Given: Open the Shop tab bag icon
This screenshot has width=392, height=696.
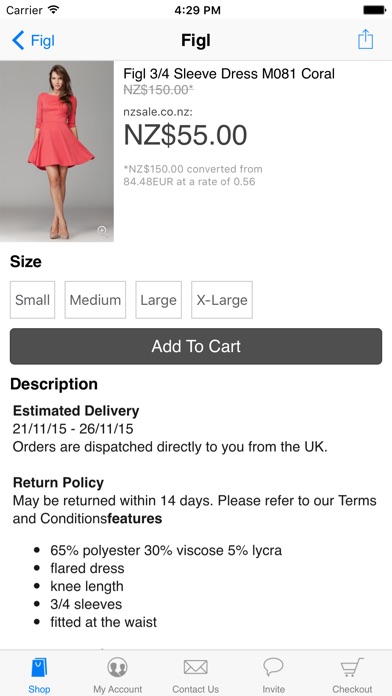Looking at the screenshot, I should [39, 668].
